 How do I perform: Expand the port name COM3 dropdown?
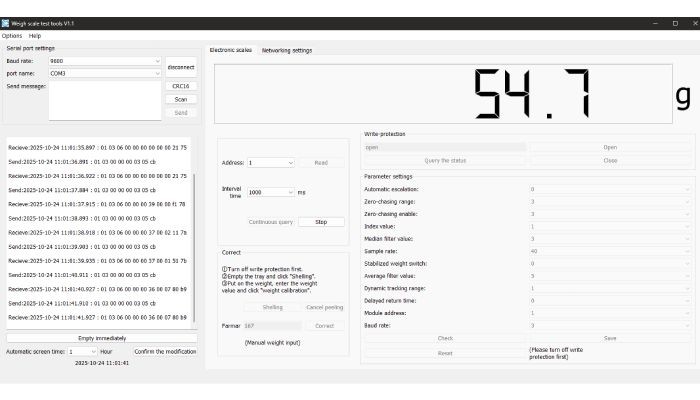click(105, 73)
